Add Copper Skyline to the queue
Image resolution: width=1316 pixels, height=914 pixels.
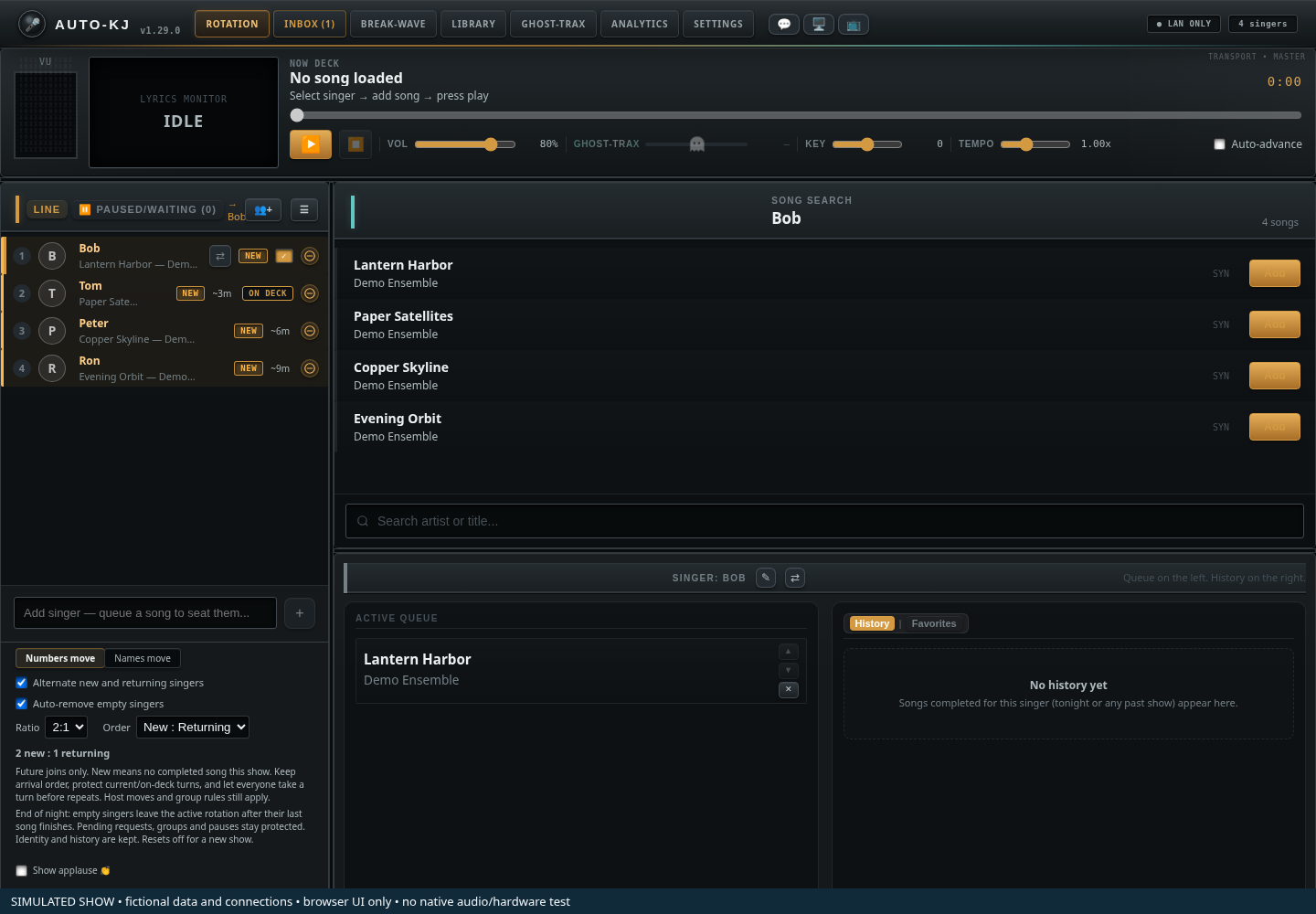[1275, 376]
